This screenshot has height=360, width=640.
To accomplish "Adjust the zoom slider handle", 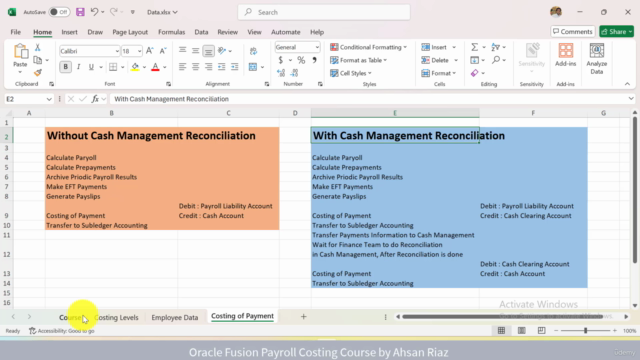I will (585, 331).
